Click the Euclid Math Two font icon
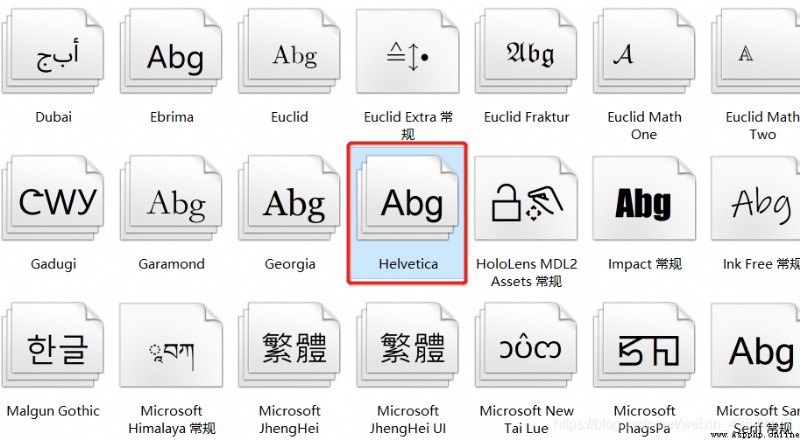The image size is (800, 440). [756, 51]
